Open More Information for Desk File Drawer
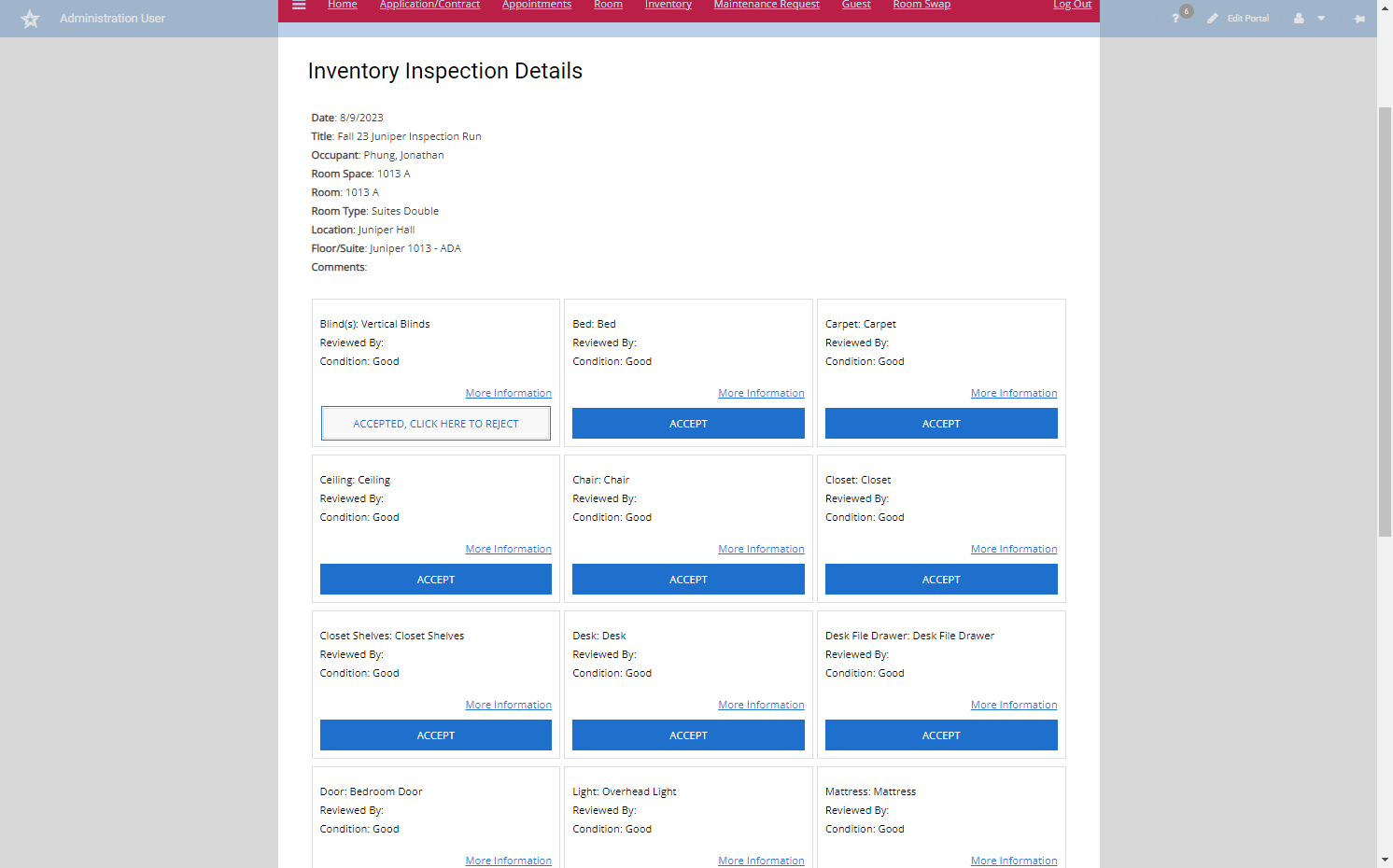This screenshot has width=1393, height=868. [1014, 705]
